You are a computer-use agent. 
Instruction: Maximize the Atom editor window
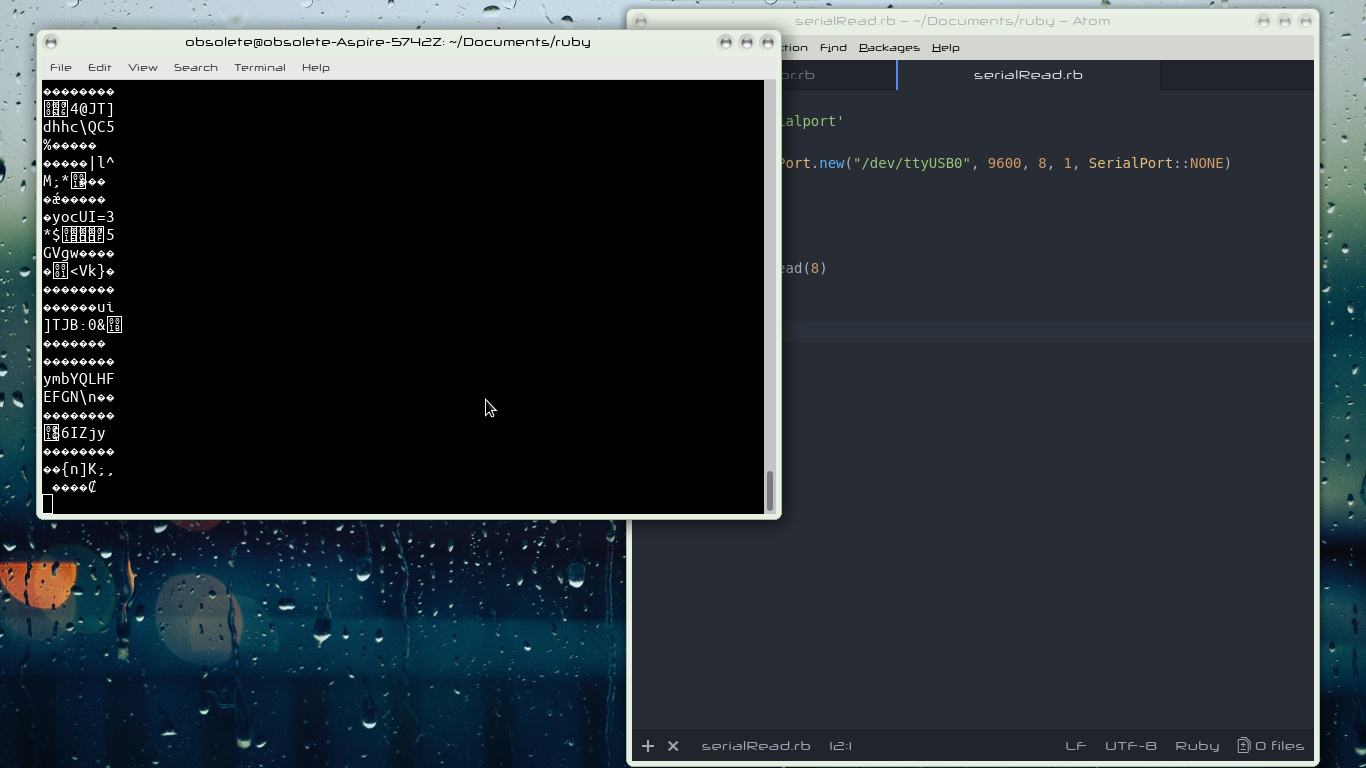tap(1285, 21)
